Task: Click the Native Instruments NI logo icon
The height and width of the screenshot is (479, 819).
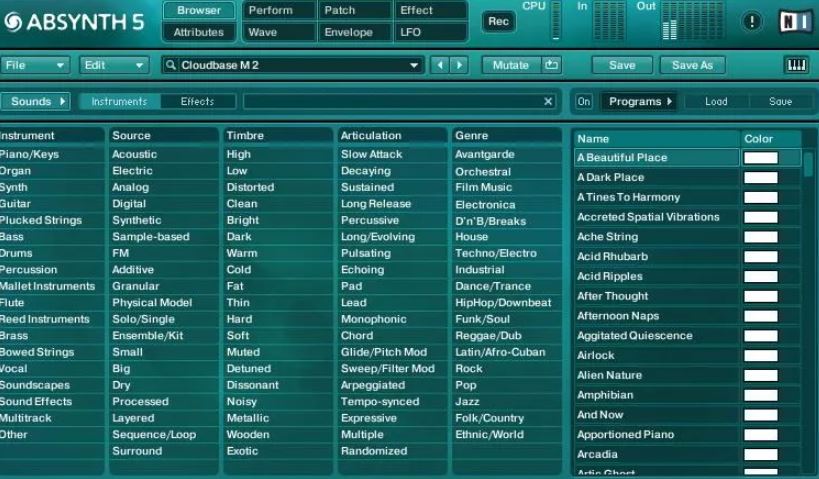Action: [796, 22]
